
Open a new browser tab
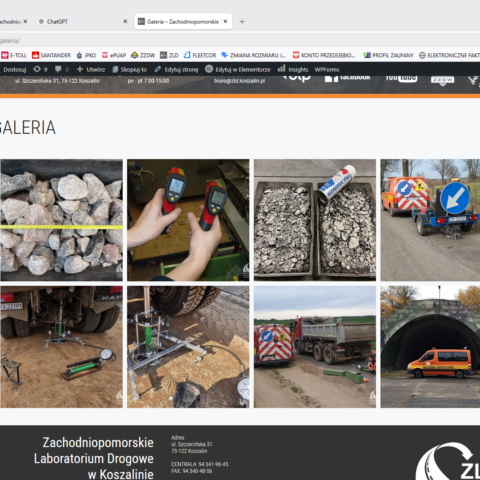coord(242,22)
